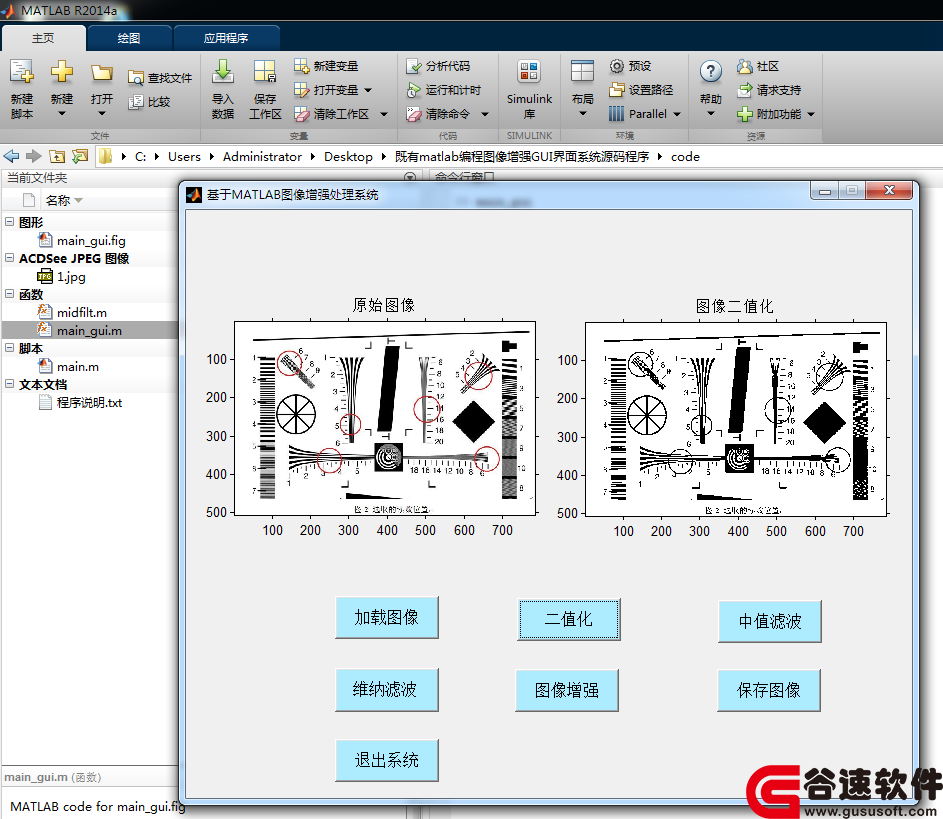Collapse the ACDSee JPEG 图像 group

click(x=10, y=257)
